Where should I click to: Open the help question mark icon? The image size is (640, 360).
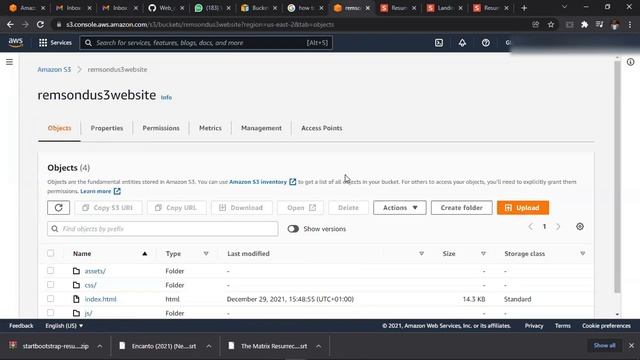(x=485, y=42)
